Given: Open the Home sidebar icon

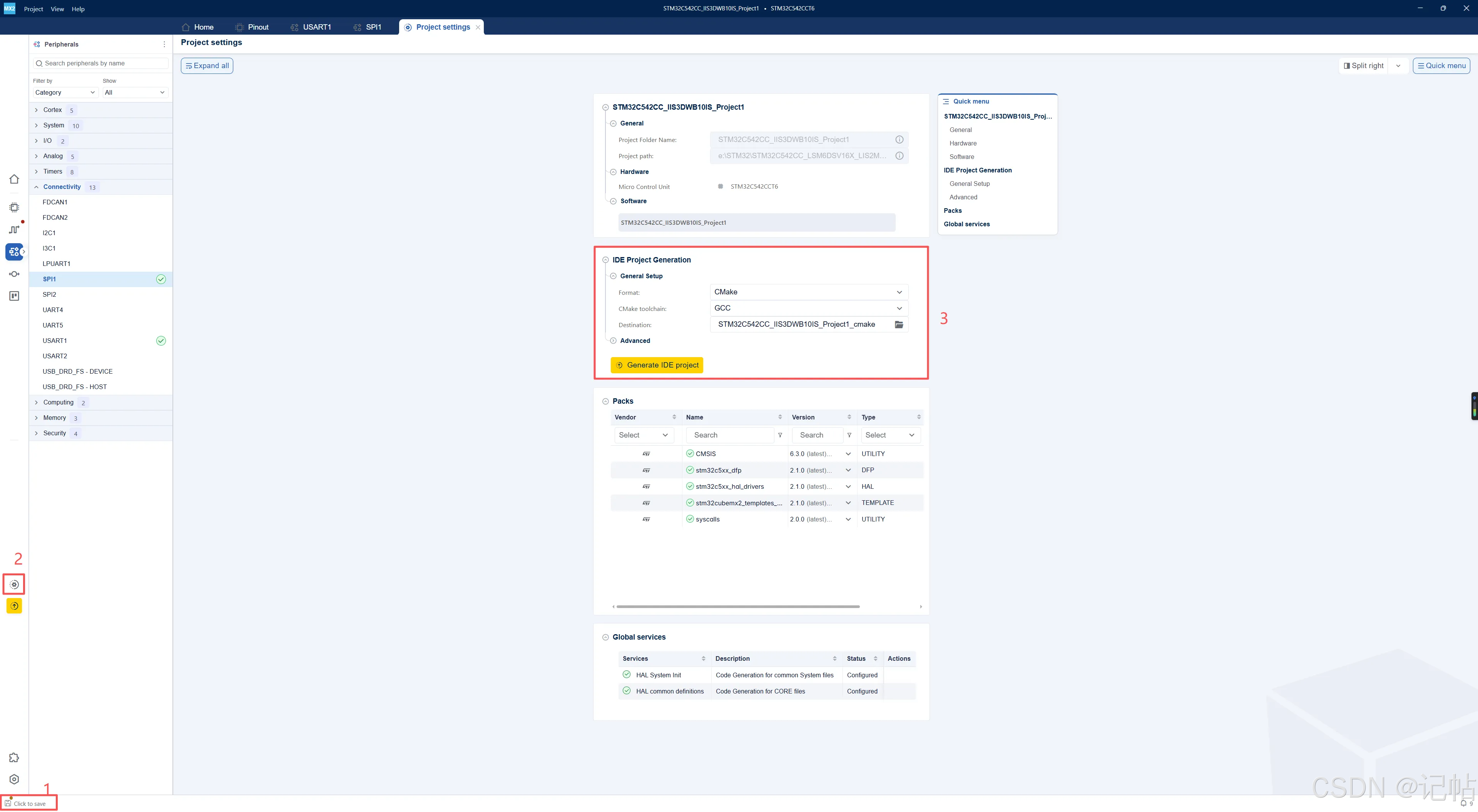Looking at the screenshot, I should (x=14, y=179).
